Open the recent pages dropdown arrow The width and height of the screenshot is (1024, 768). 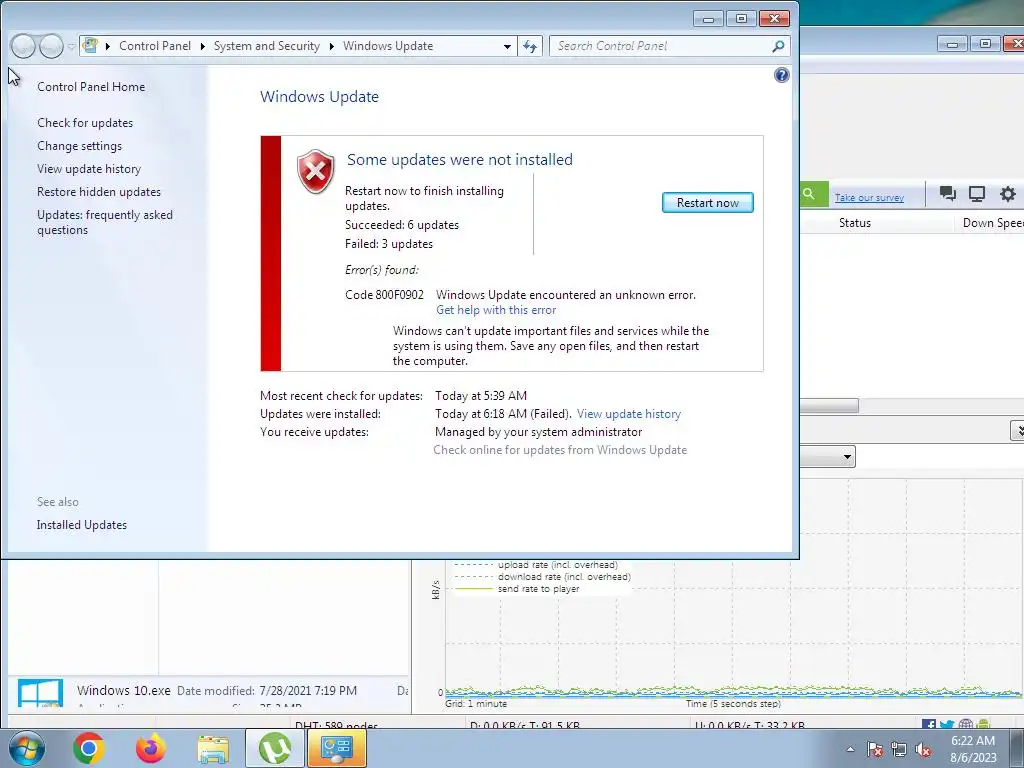pyautogui.click(x=71, y=47)
